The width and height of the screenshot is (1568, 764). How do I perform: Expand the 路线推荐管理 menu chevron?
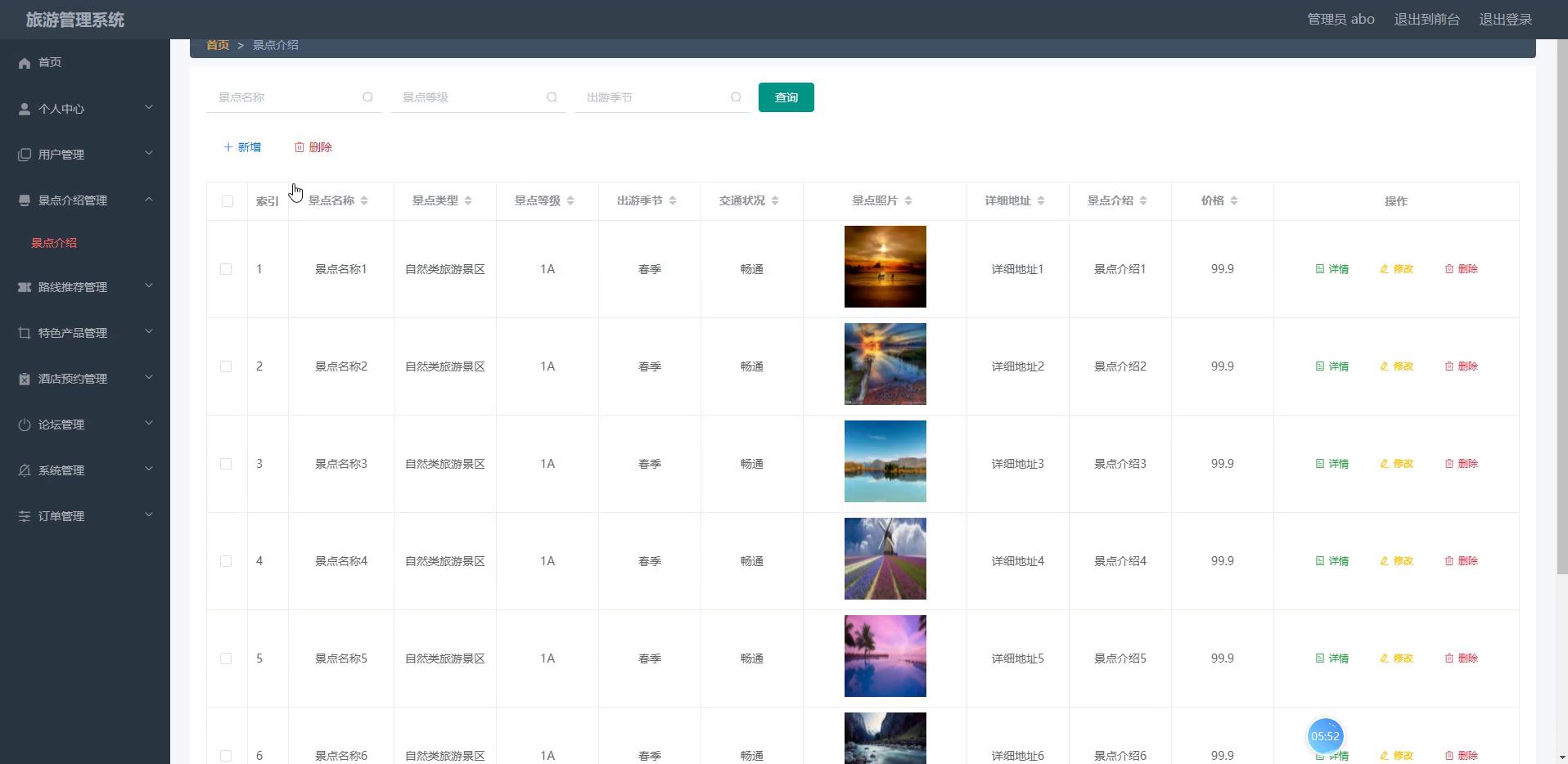tap(149, 285)
